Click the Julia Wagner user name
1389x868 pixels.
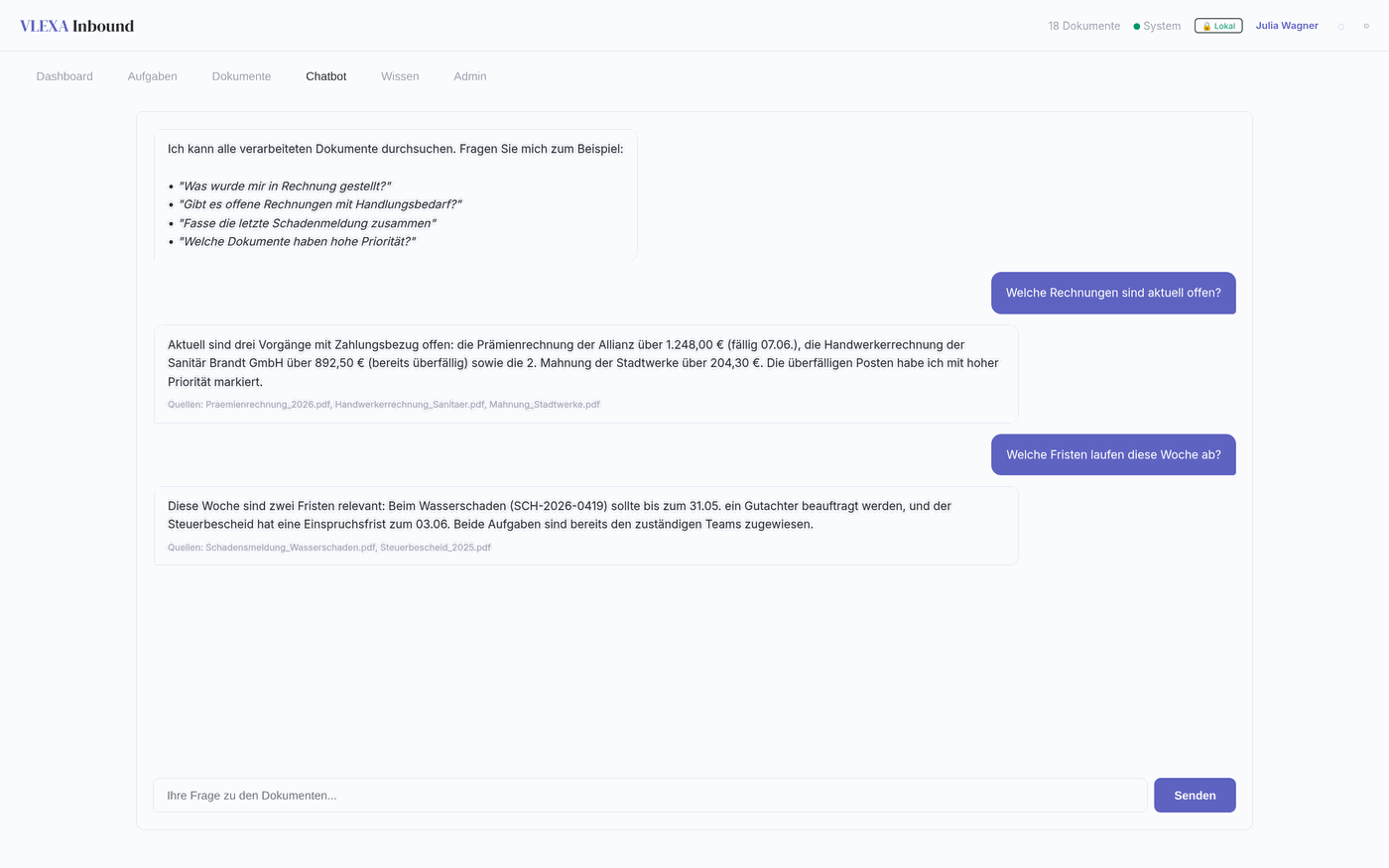1287,26
